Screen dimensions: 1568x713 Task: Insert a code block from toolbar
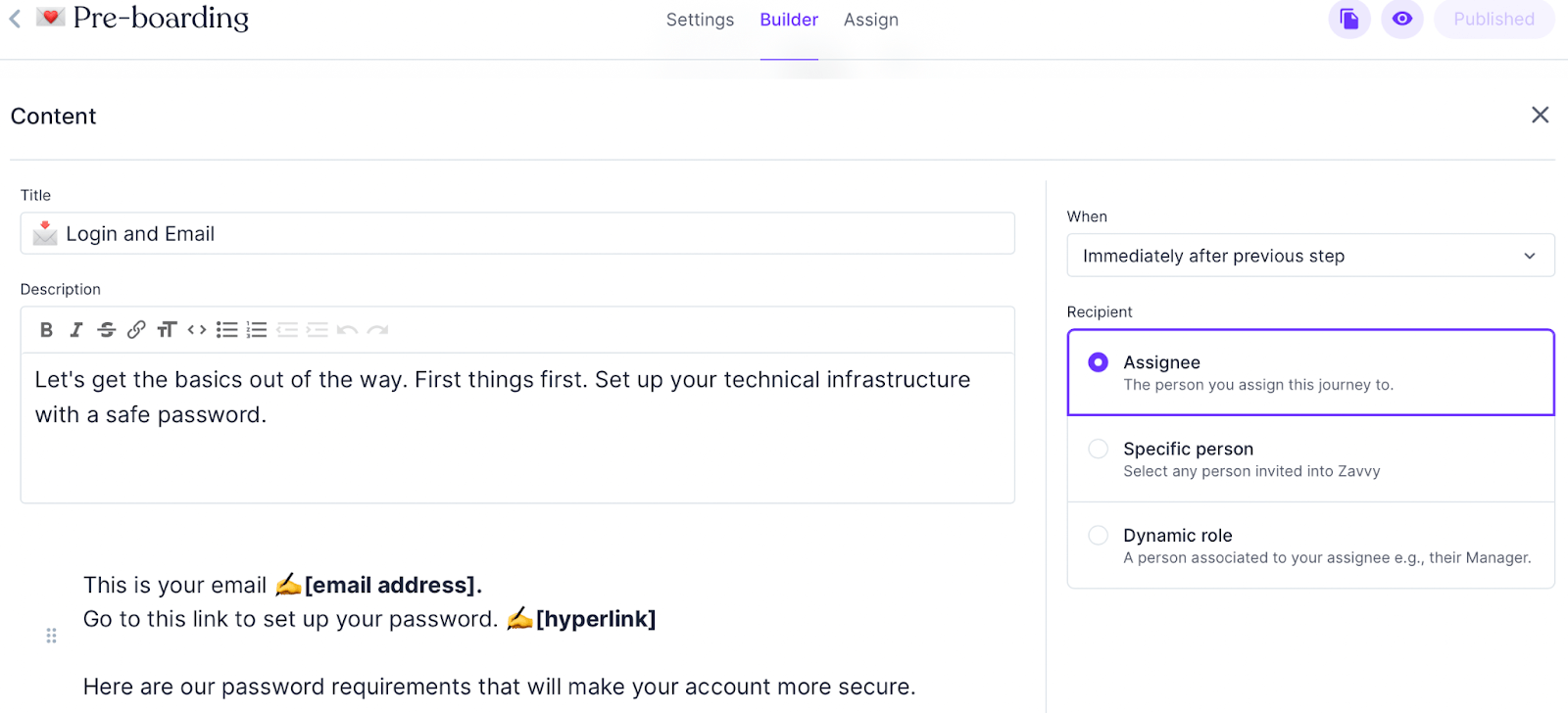click(197, 330)
